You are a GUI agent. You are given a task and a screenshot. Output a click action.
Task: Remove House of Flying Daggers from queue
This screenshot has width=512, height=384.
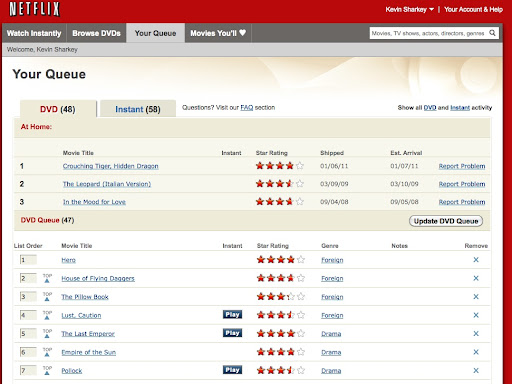point(476,278)
